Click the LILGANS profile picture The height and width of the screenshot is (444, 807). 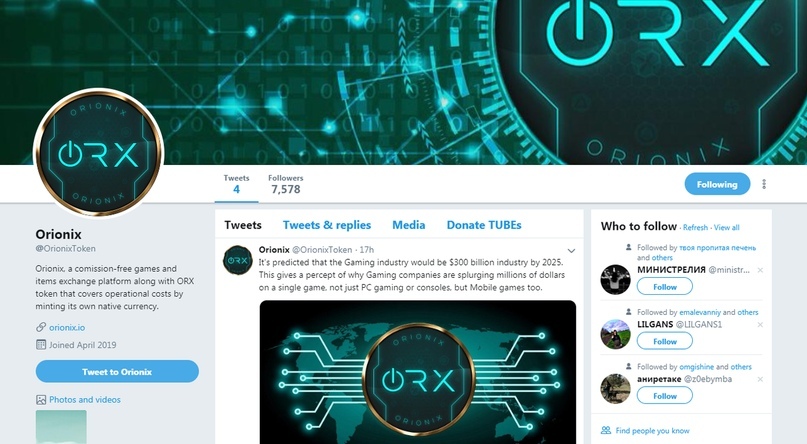tap(615, 334)
